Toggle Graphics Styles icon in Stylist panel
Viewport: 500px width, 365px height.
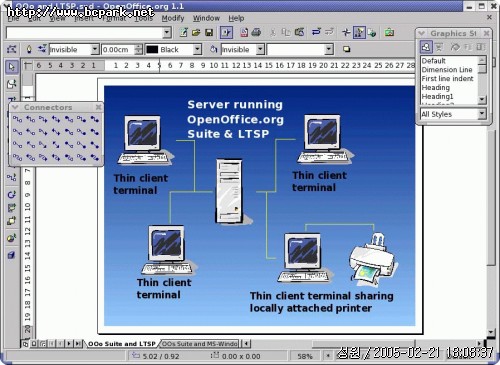click(x=426, y=47)
